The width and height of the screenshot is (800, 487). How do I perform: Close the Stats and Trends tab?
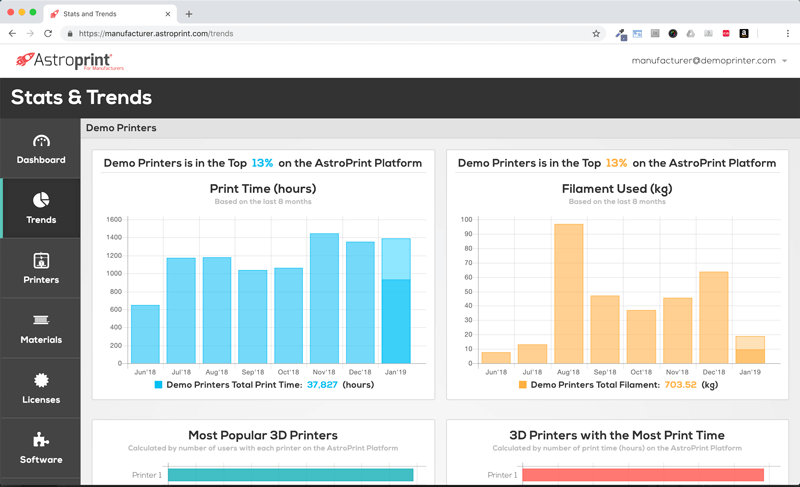point(167,14)
